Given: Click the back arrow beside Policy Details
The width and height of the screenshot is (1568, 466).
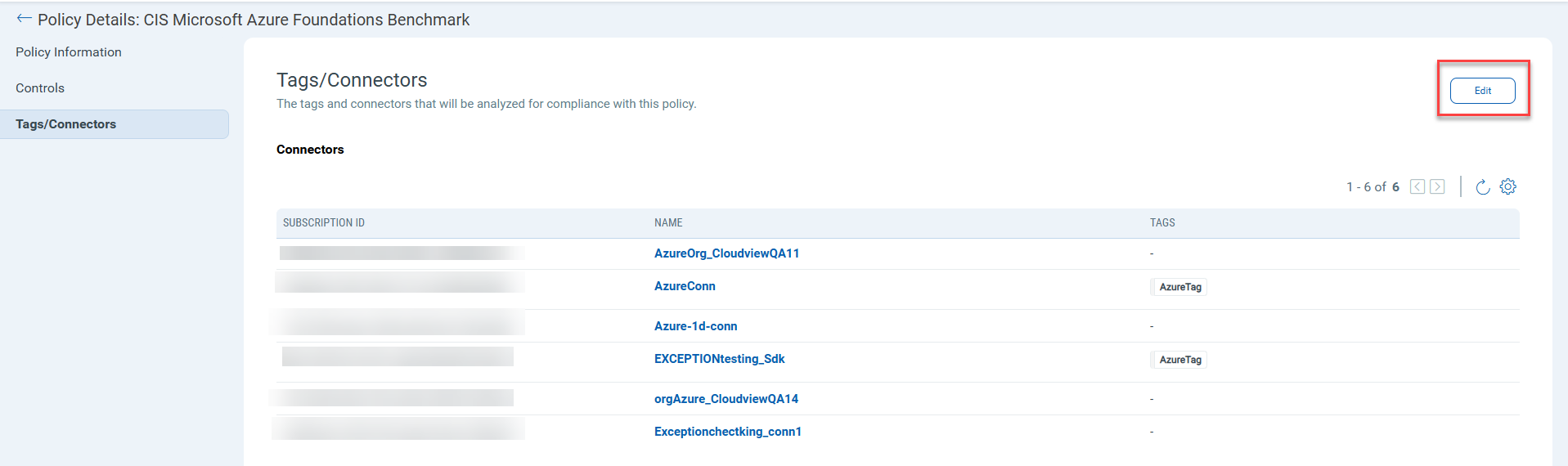Looking at the screenshot, I should click(x=24, y=19).
